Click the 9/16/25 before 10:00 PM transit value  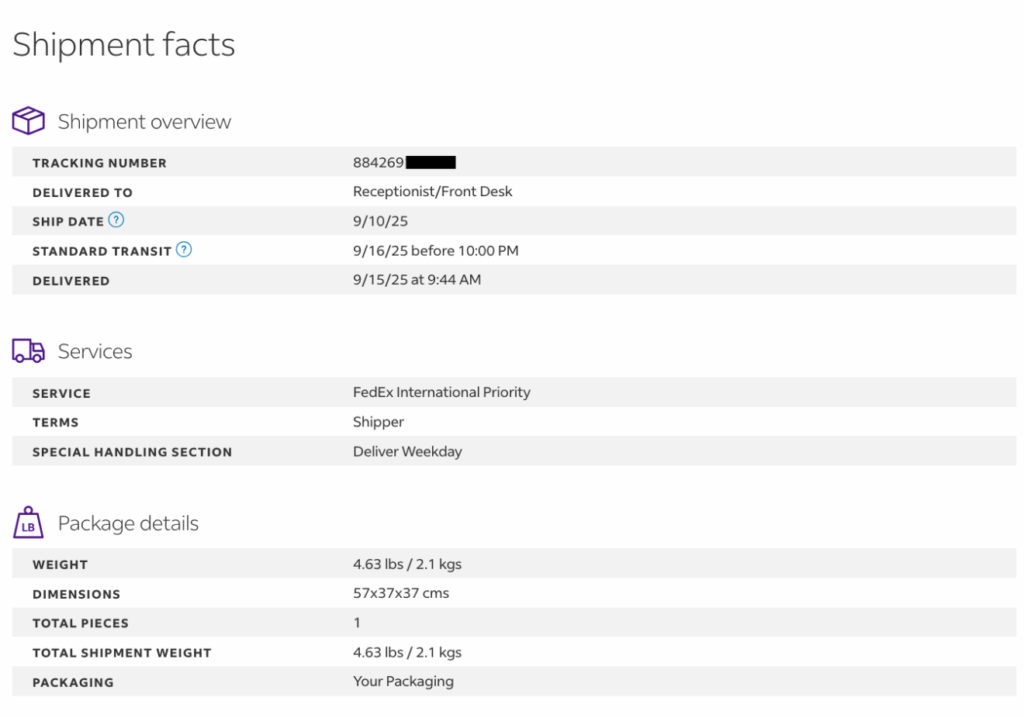coord(435,251)
